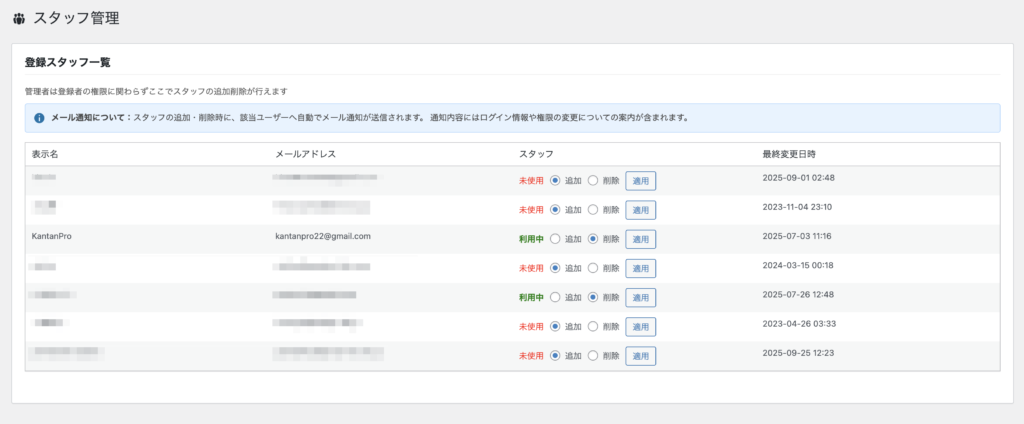The image size is (1024, 424).
Task: Click 適用 in the 2025-07-26 12:48 row
Action: coord(640,298)
